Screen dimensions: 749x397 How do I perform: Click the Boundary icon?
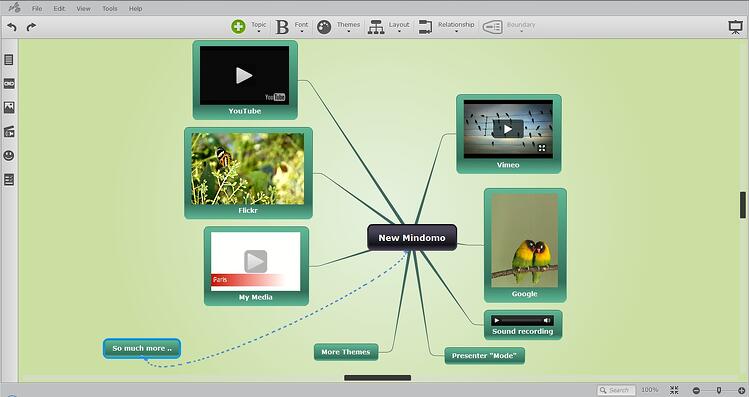(492, 27)
